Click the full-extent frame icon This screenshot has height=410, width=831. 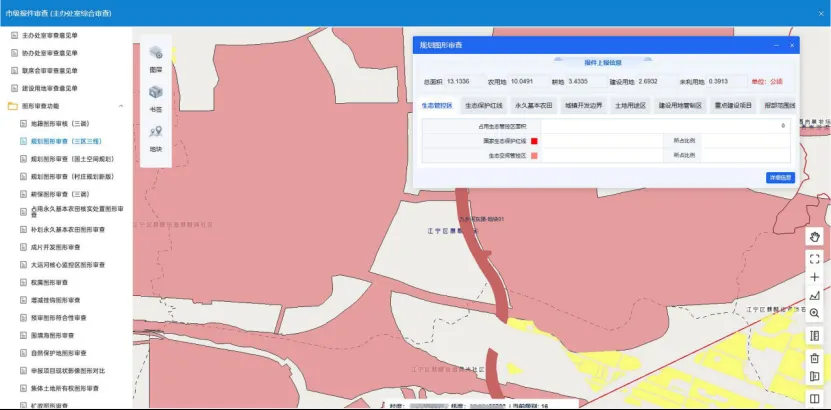[x=815, y=259]
